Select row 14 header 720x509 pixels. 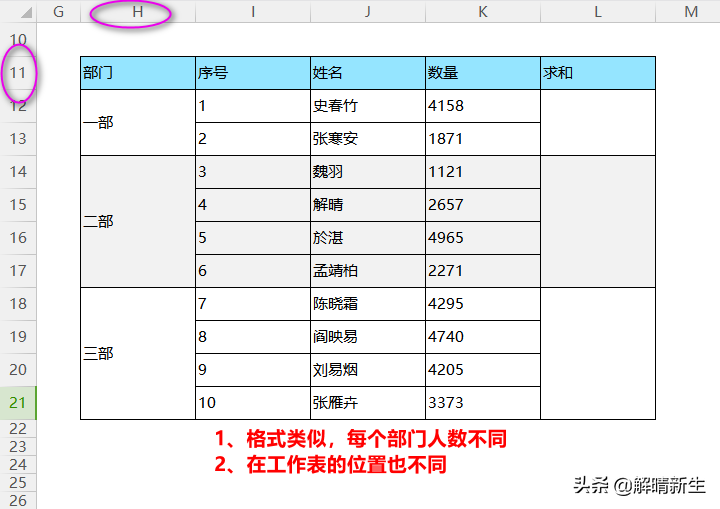pos(18,172)
